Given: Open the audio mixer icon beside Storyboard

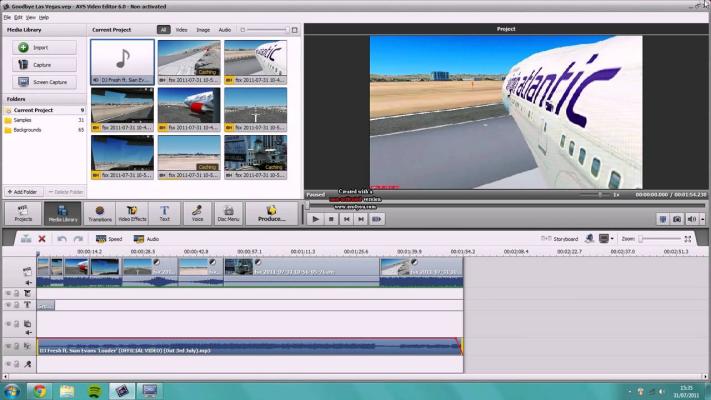Looking at the screenshot, I should [x=589, y=239].
